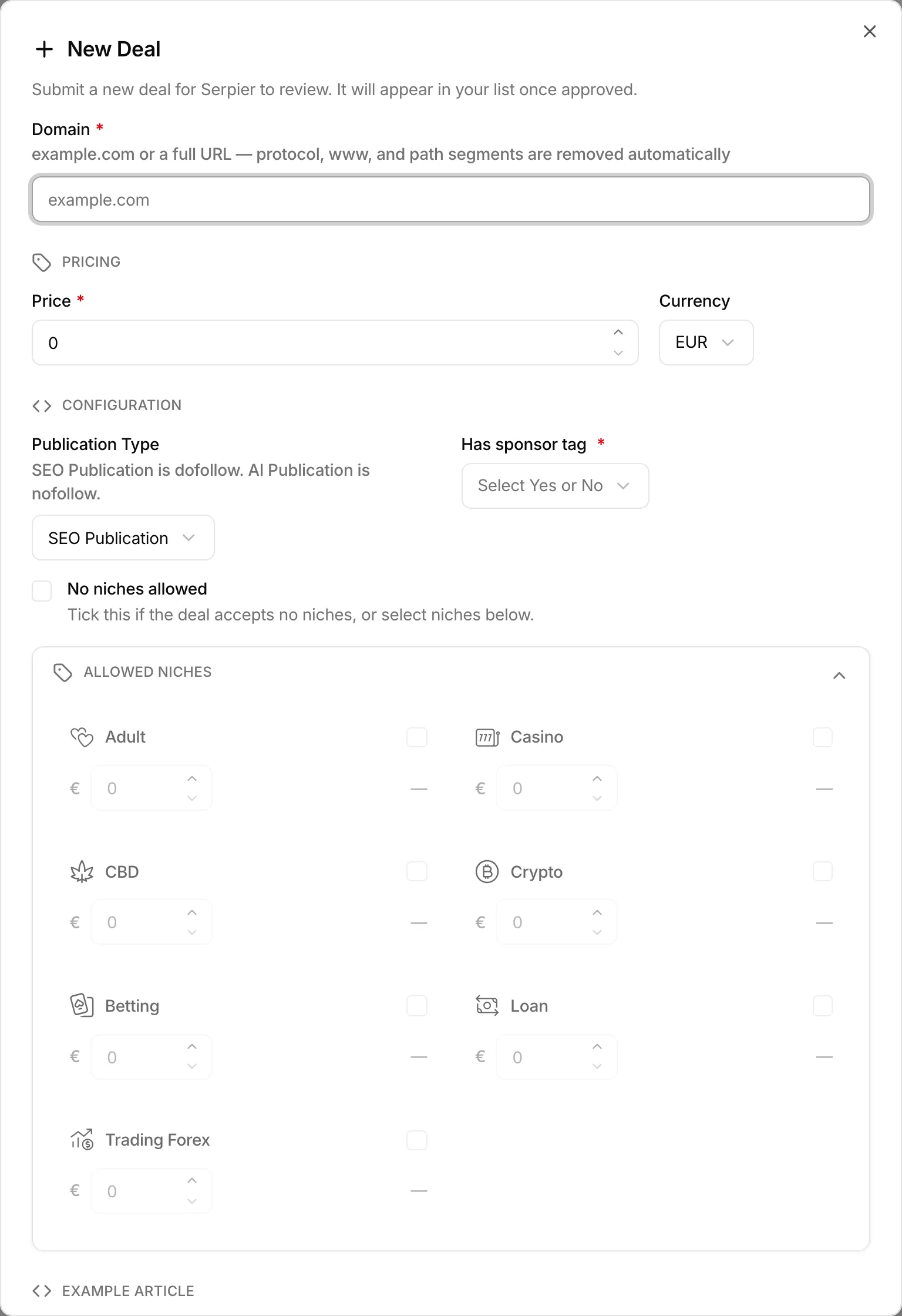Click the Adult niche hearts icon
The width and height of the screenshot is (902, 1316).
(82, 737)
